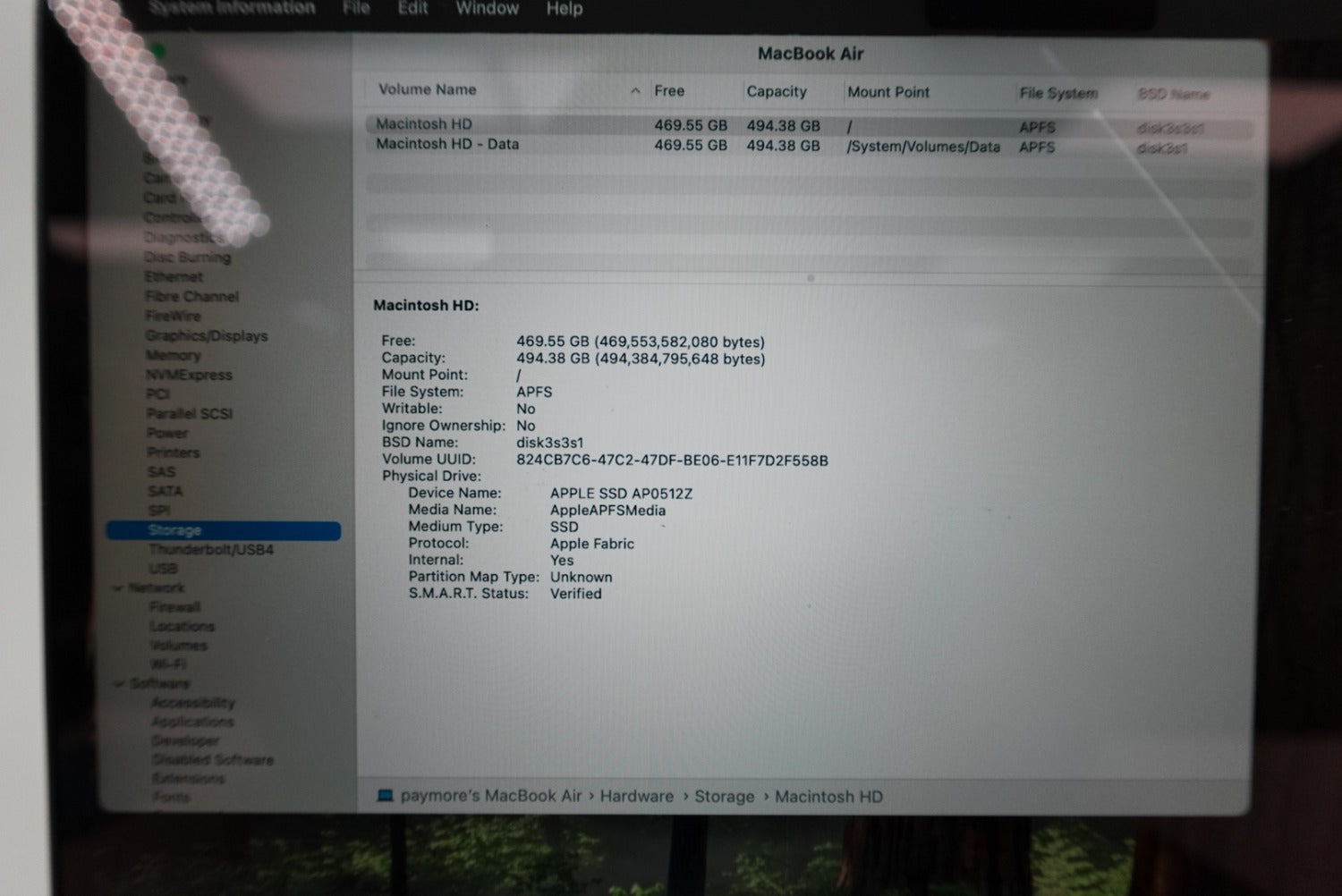Select Thunderbolt/USB4 in the sidebar

(x=211, y=550)
